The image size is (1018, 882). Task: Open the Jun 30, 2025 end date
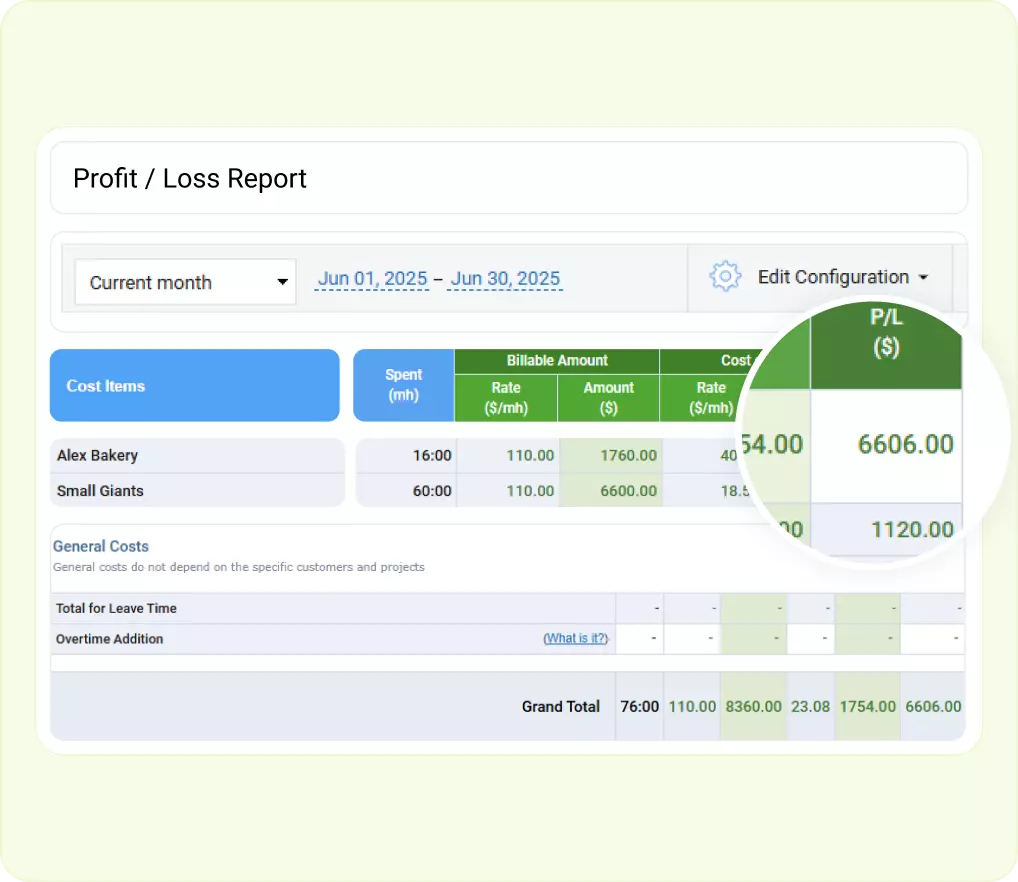(x=505, y=278)
